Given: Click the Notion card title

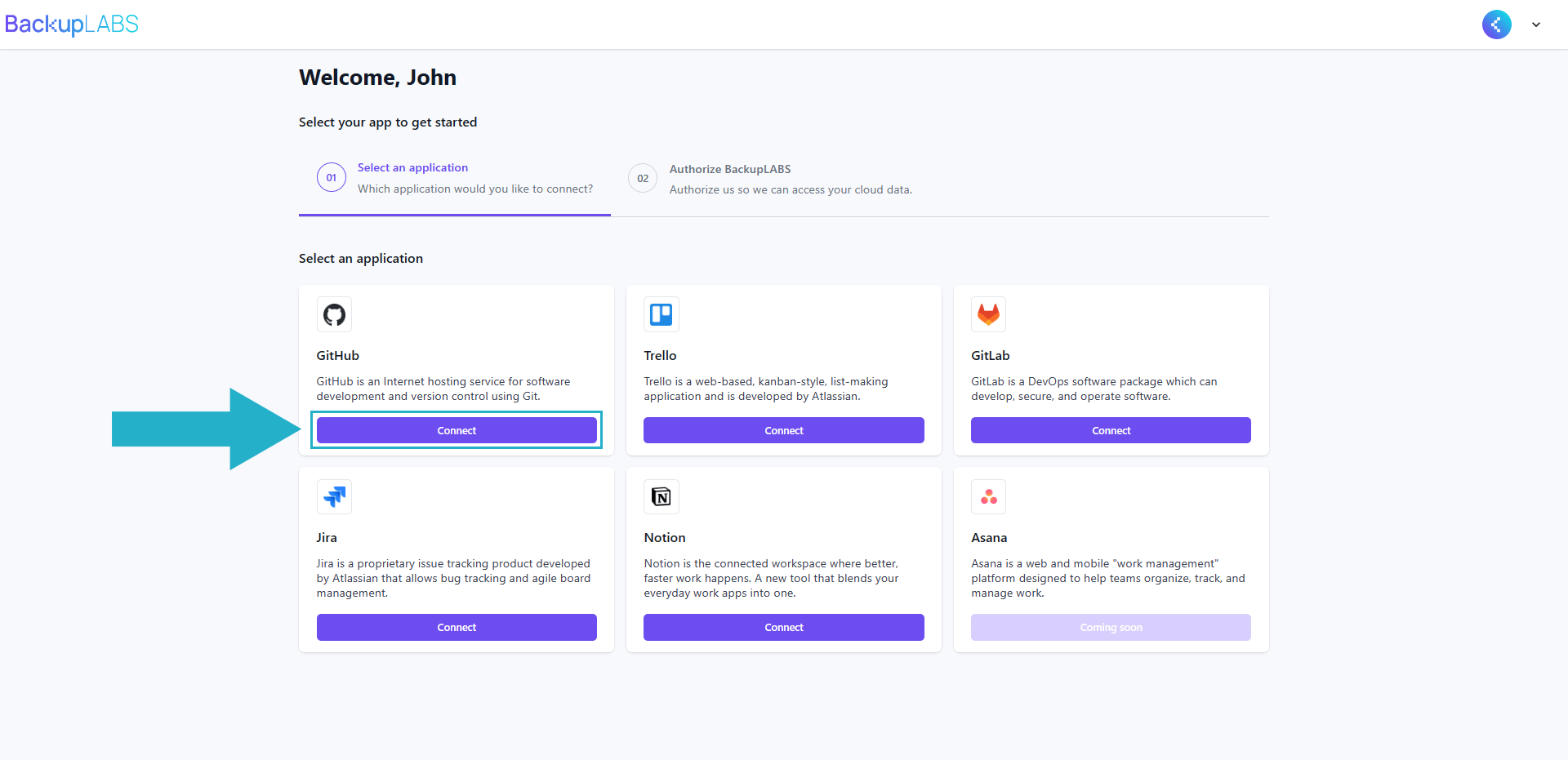Looking at the screenshot, I should click(x=665, y=538).
